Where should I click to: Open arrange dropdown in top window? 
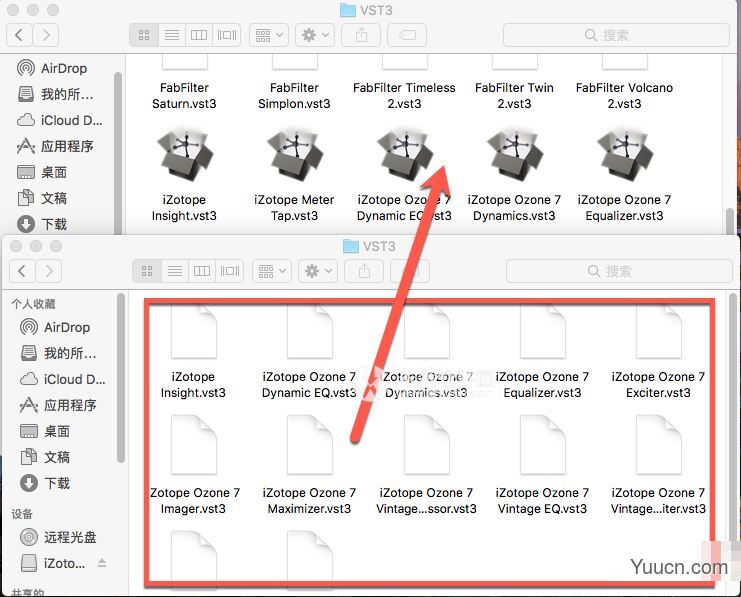coord(268,35)
